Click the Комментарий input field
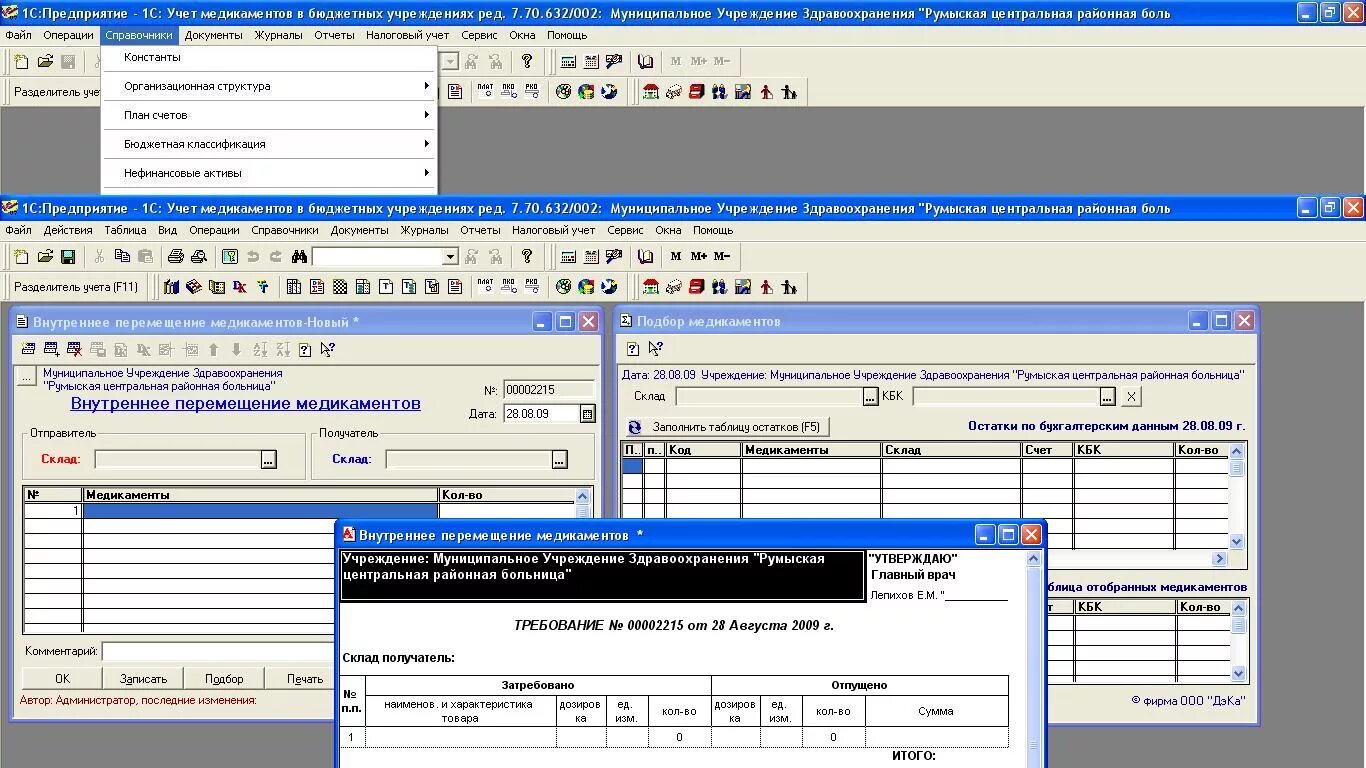This screenshot has height=768, width=1366. click(218, 651)
